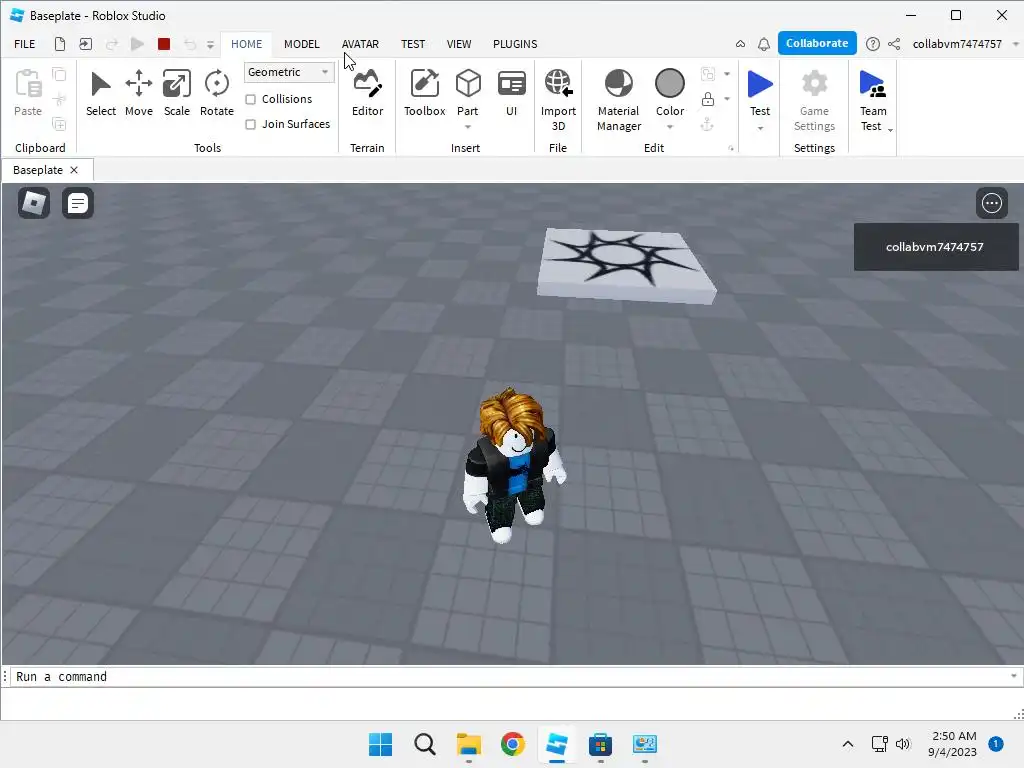Screen dimensions: 1024x768
Task: Open the Terrain Editor
Action: point(367,93)
